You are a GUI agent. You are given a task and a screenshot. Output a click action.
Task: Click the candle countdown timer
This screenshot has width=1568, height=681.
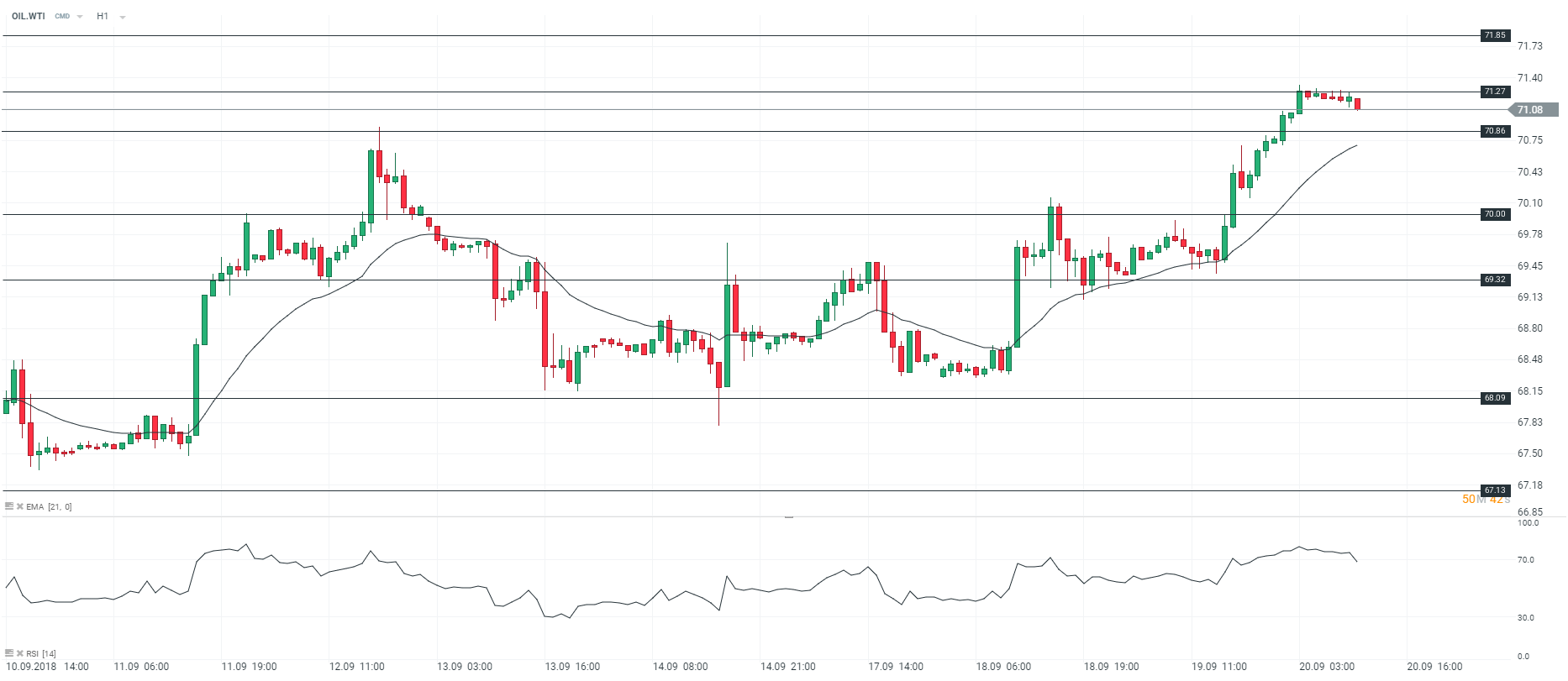1486,500
